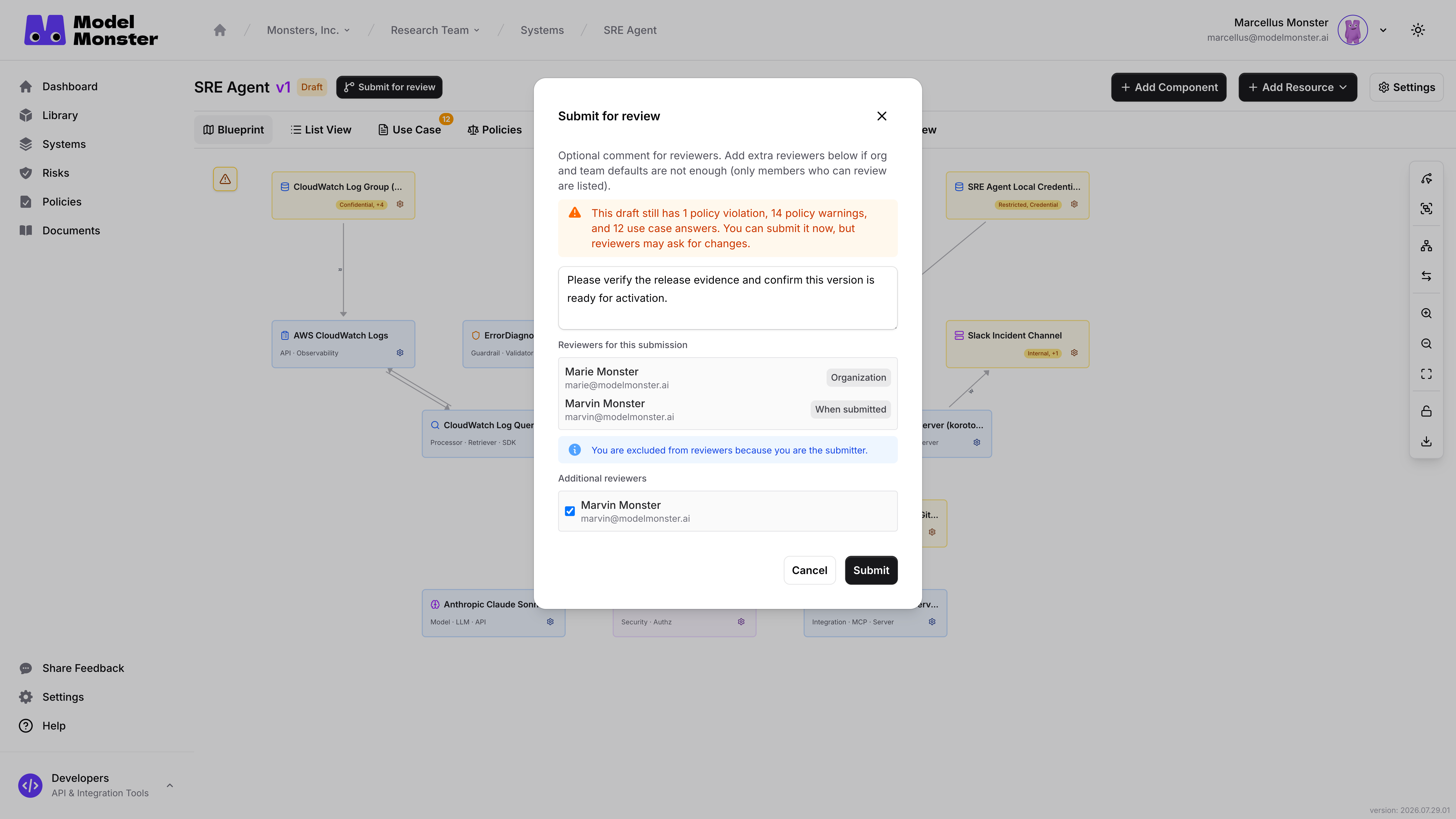Select the ErrorDiagno guardrail node
Screen dimensions: 1456x819
pyautogui.click(x=498, y=344)
